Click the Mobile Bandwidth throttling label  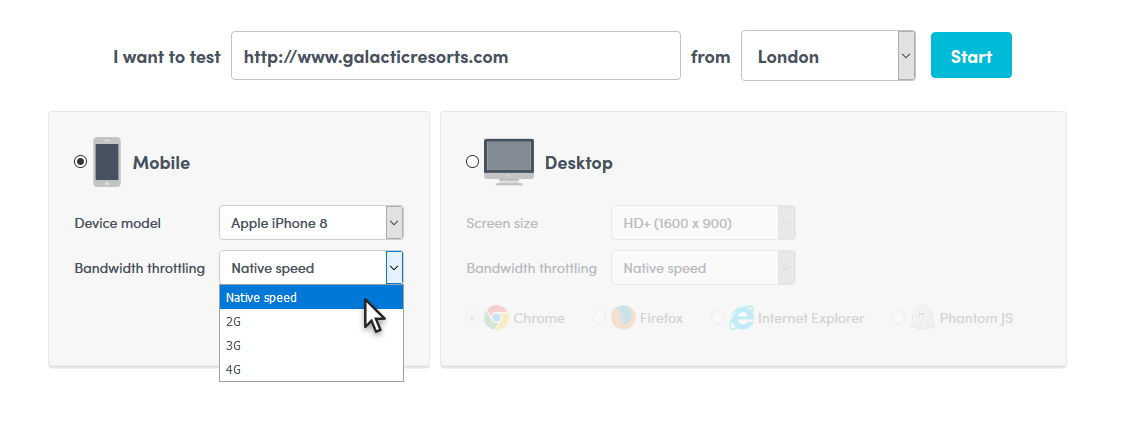[139, 268]
